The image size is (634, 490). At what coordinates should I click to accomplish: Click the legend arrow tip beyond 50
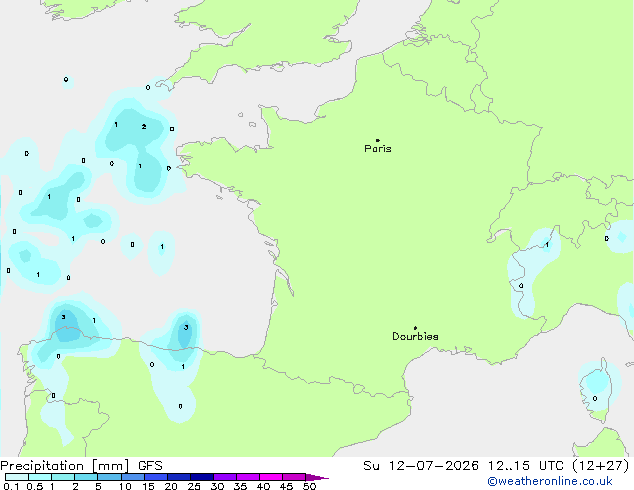317,477
